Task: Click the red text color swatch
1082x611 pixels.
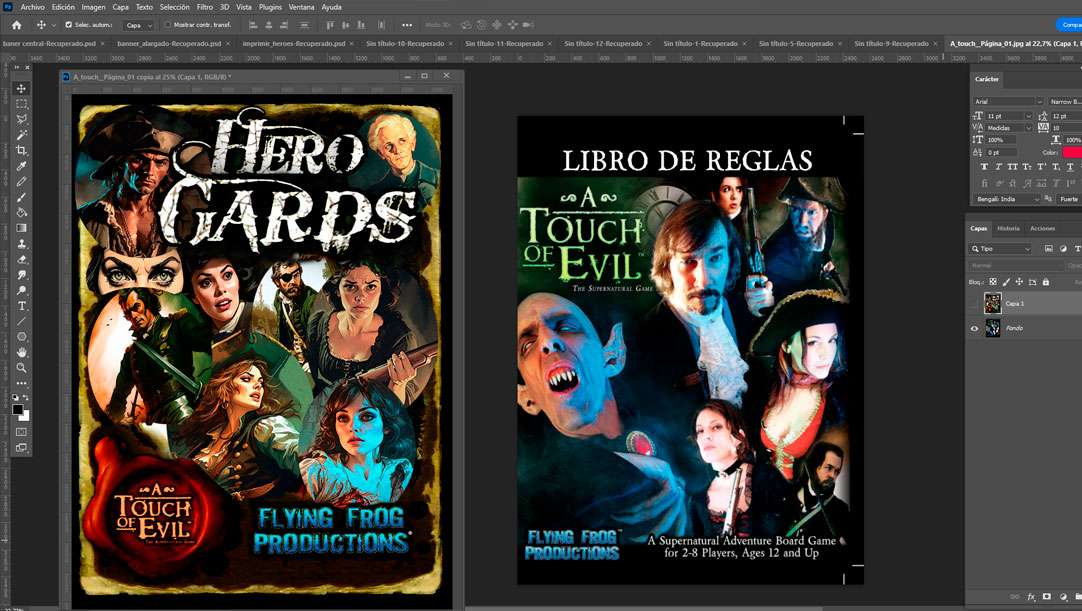Action: (x=1072, y=152)
